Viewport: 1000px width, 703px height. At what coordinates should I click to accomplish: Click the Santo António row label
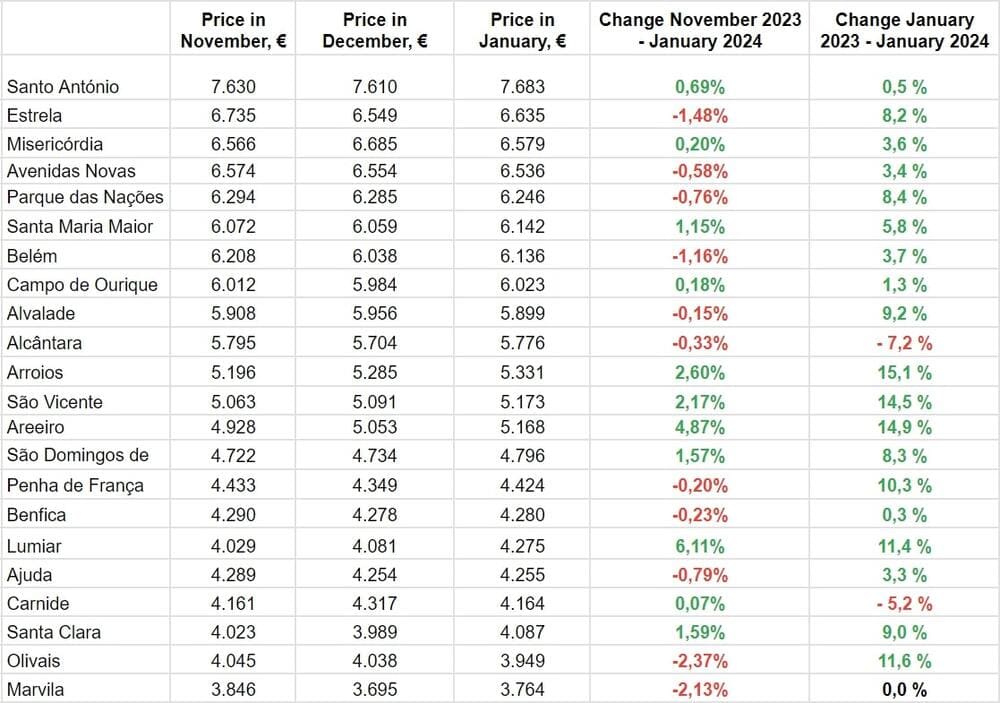[x=62, y=87]
